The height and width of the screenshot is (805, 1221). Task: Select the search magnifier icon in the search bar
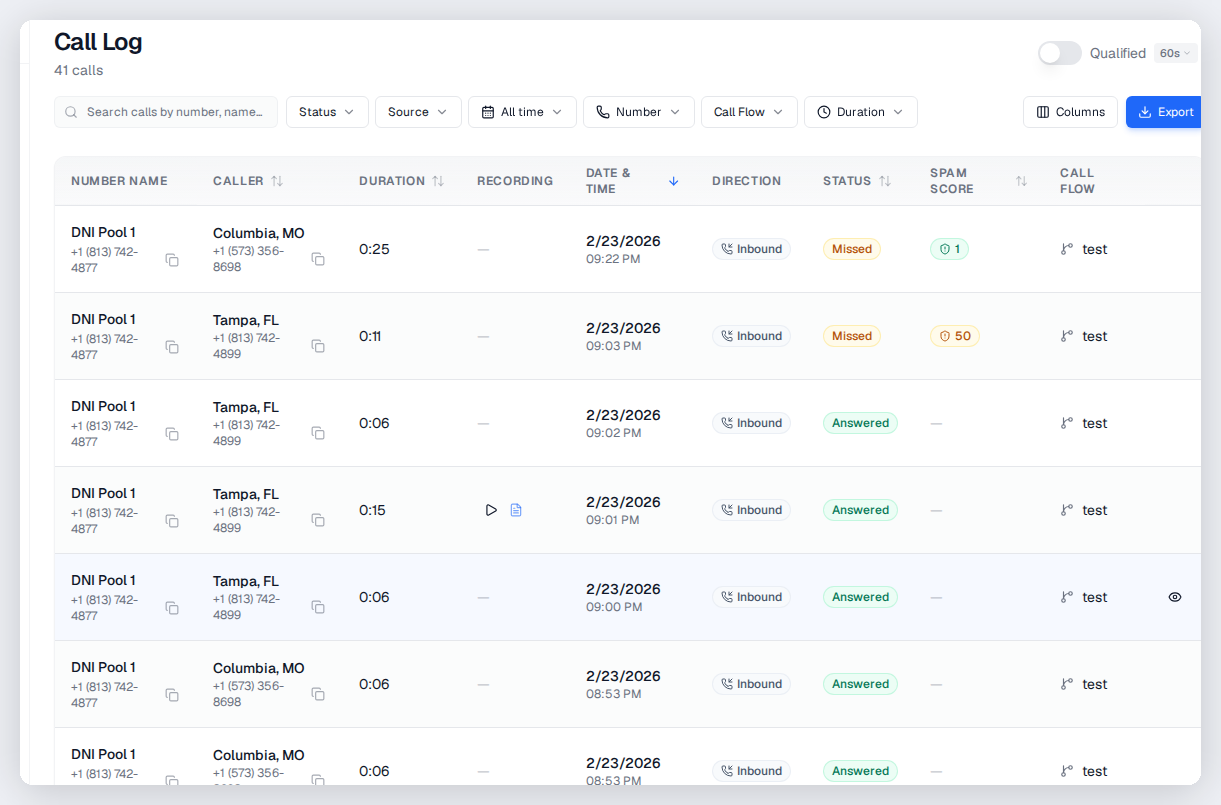click(x=71, y=112)
